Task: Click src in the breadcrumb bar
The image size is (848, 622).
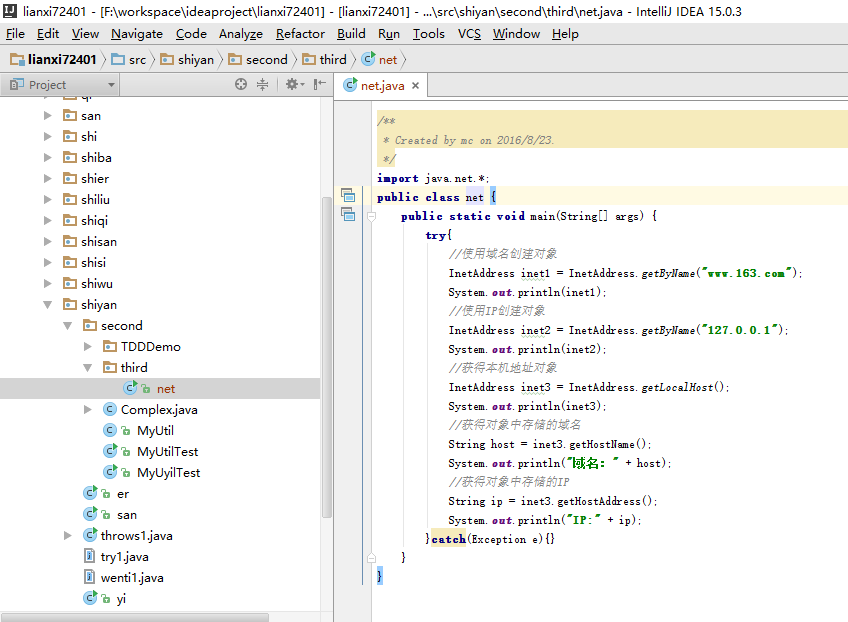Action: [129, 59]
